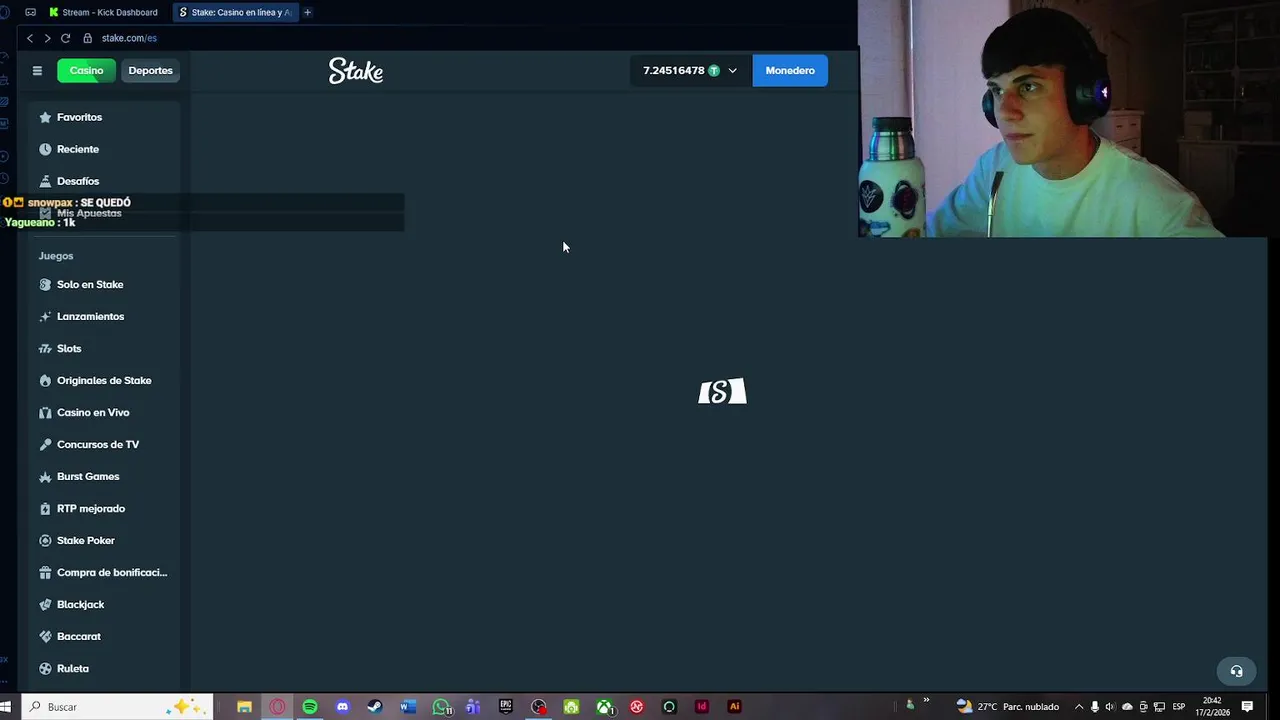Open Slots category
This screenshot has width=1280, height=720.
tap(69, 349)
